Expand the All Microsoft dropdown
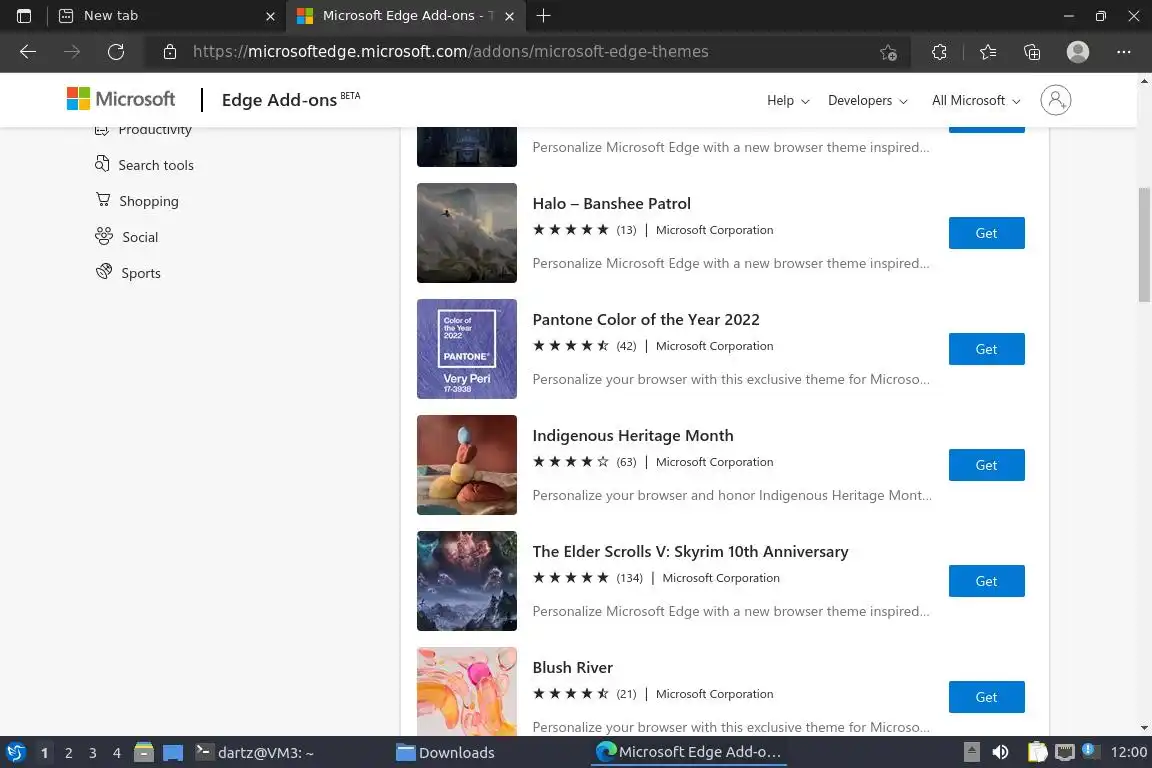This screenshot has width=1152, height=768. point(976,101)
